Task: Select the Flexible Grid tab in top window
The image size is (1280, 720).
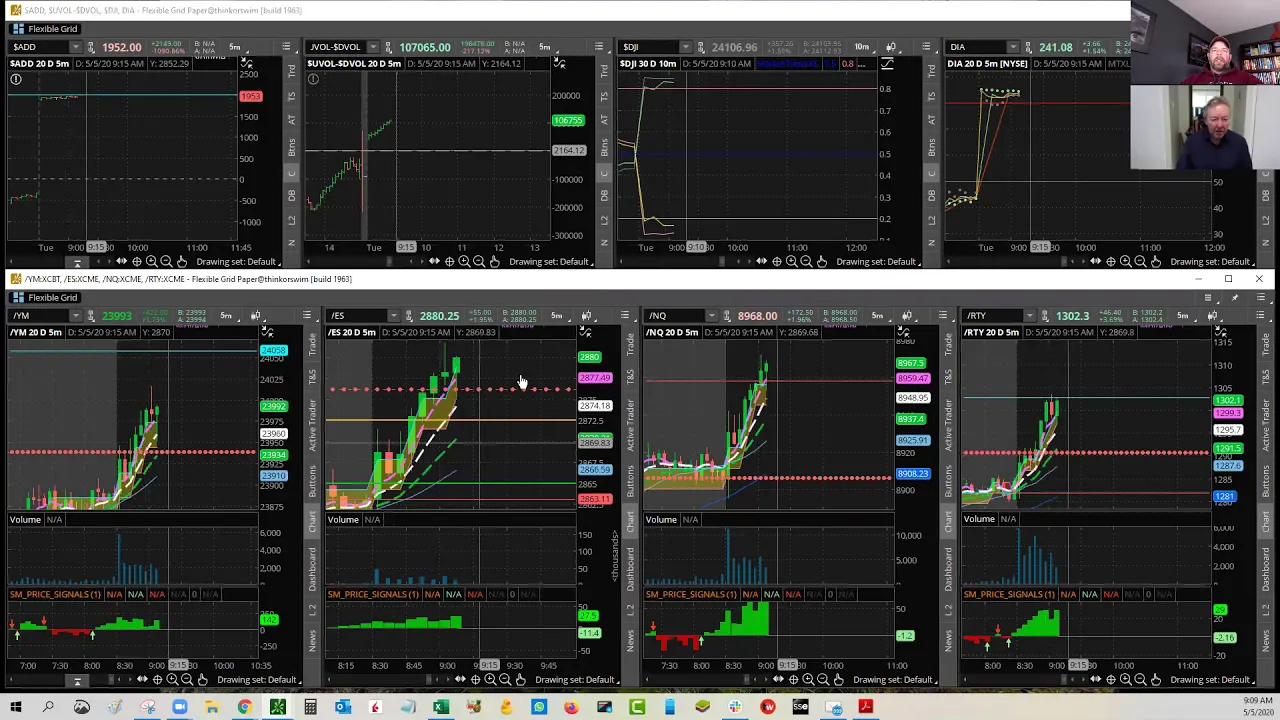Action: point(45,29)
